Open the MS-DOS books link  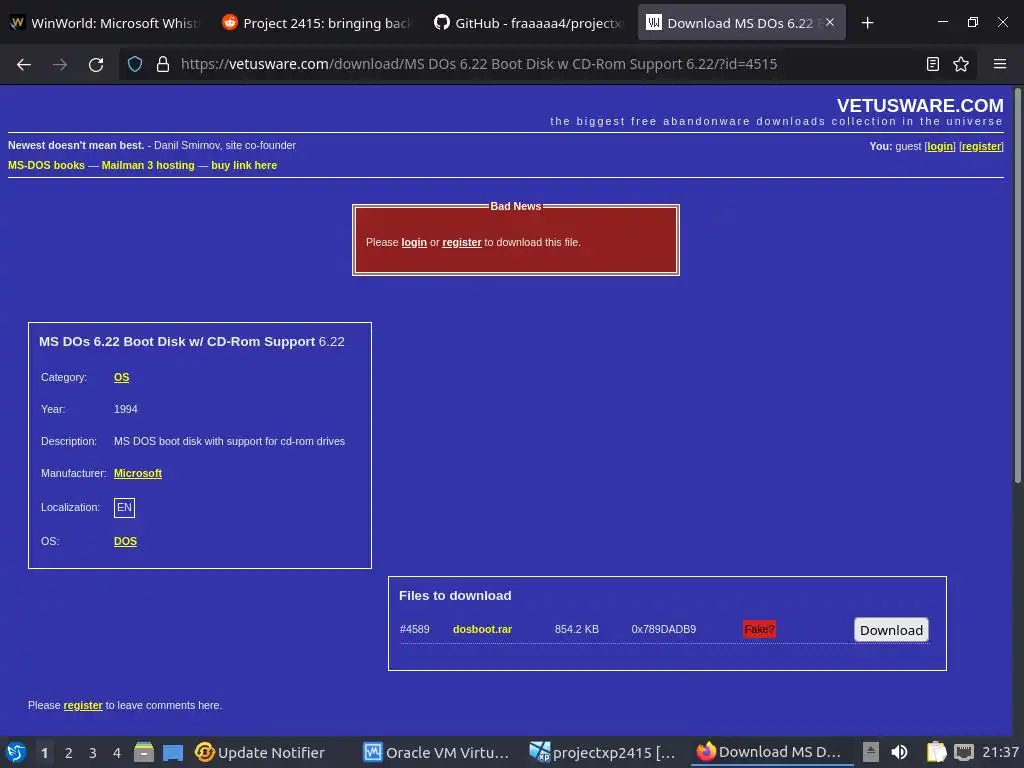[46, 165]
